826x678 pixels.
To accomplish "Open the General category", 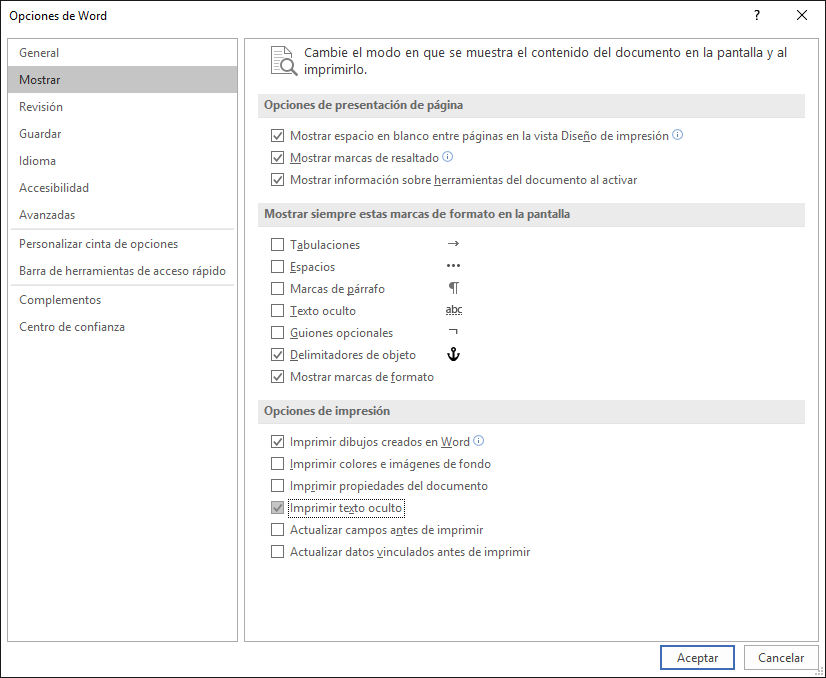I will point(39,53).
